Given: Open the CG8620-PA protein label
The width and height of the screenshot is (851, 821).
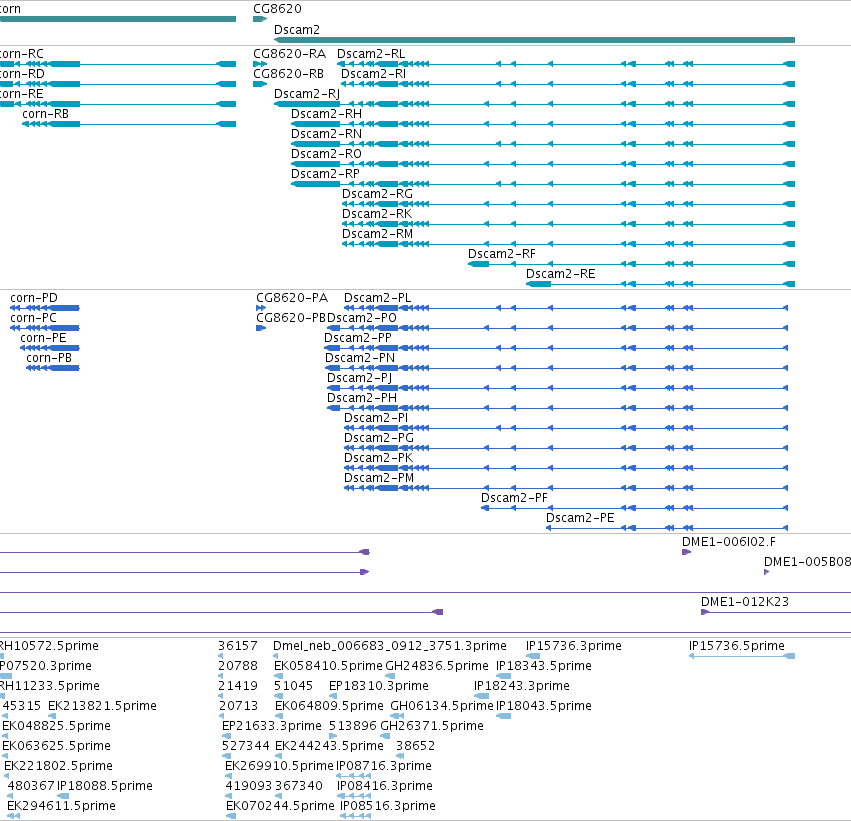Looking at the screenshot, I should click(x=292, y=298).
